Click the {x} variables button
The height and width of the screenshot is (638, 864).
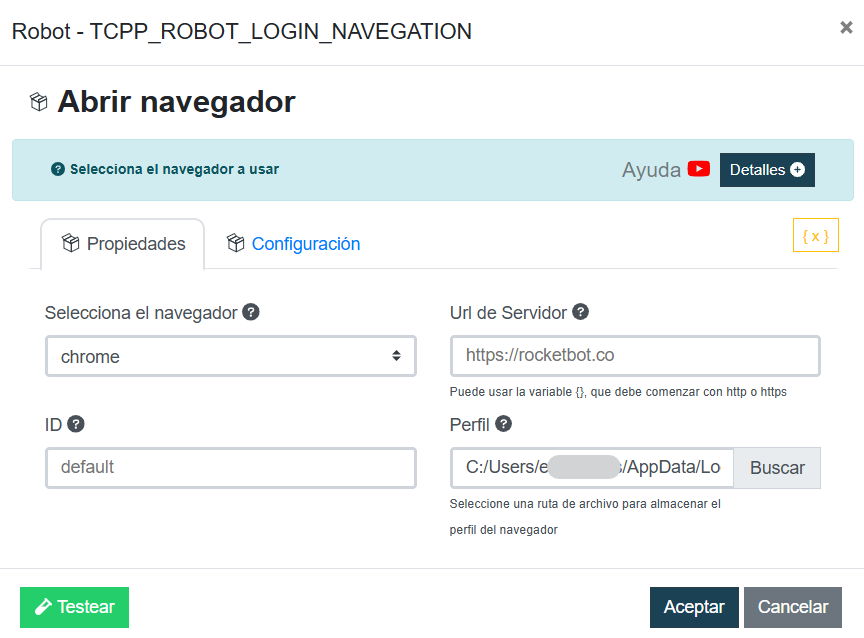pyautogui.click(x=815, y=236)
